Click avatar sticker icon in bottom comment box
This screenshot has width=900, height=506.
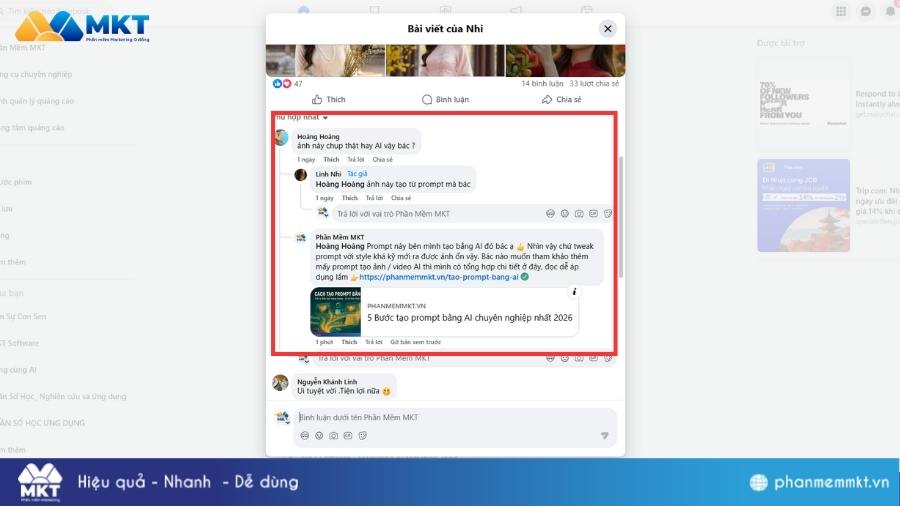tap(305, 436)
